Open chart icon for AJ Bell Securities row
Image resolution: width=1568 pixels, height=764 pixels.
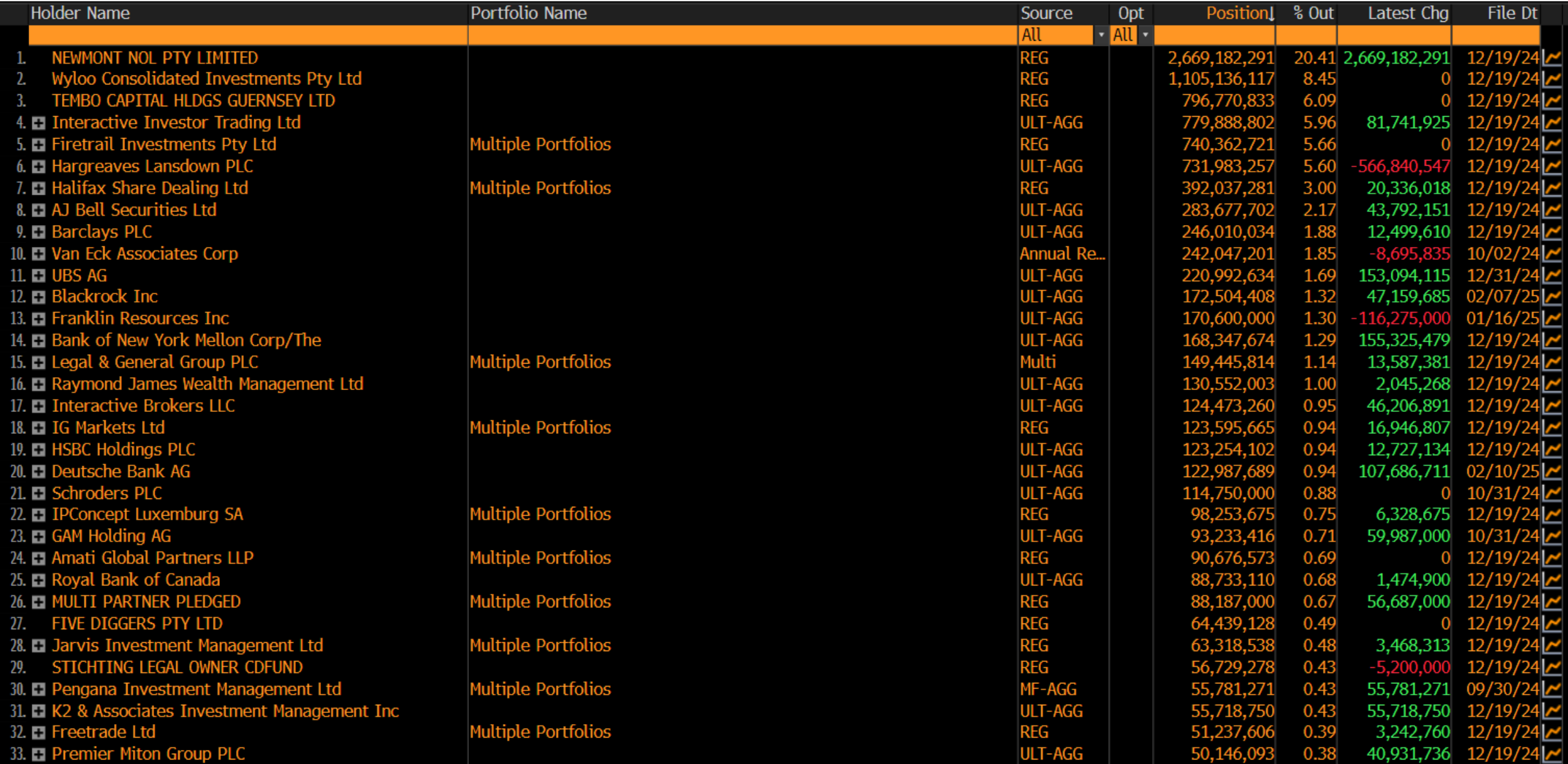pyautogui.click(x=1552, y=210)
